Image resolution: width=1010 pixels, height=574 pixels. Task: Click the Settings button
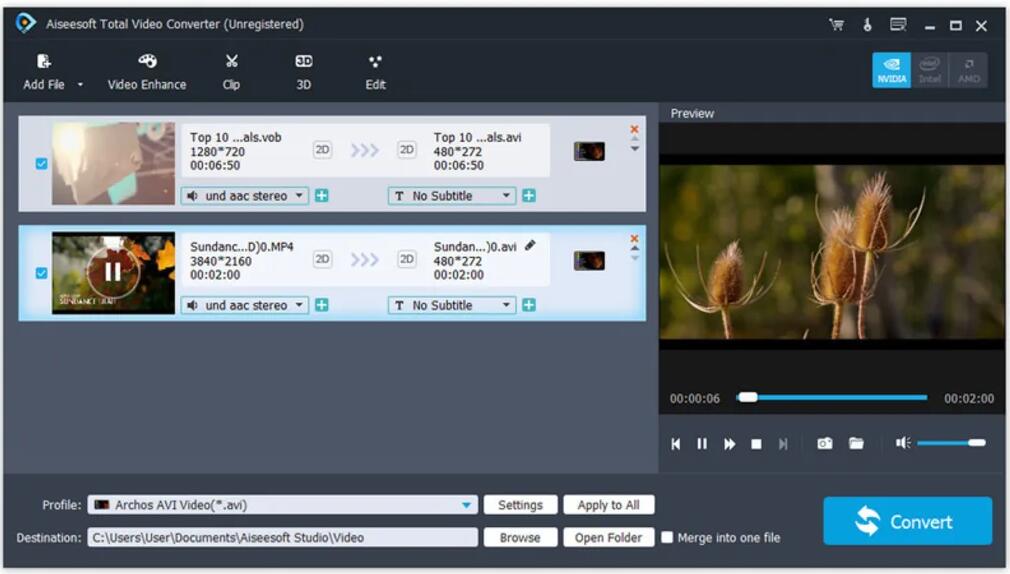click(520, 505)
